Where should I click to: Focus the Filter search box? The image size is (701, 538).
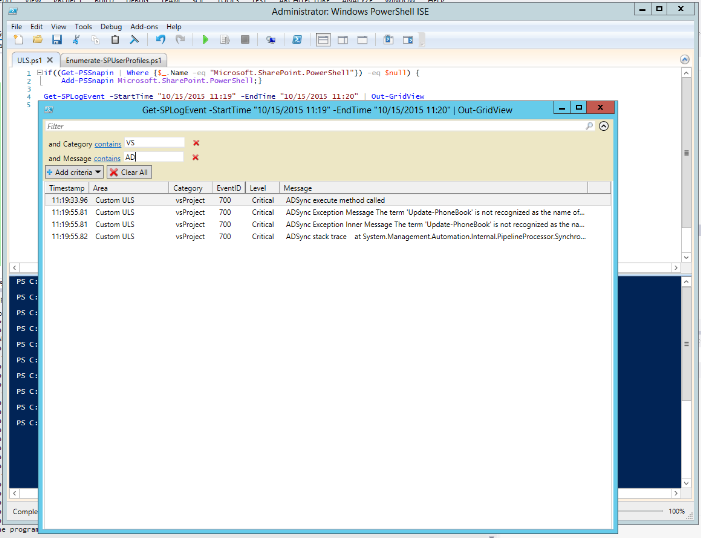coord(315,126)
